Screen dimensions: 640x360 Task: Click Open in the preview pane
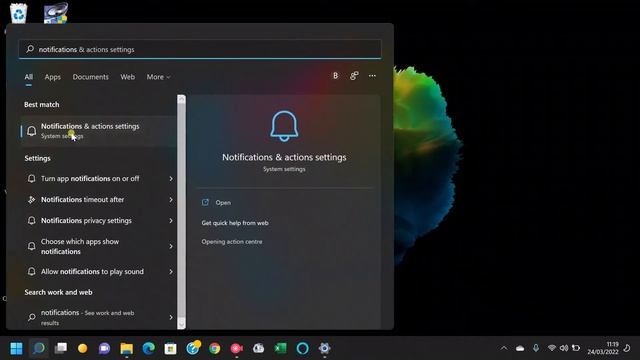(x=223, y=202)
